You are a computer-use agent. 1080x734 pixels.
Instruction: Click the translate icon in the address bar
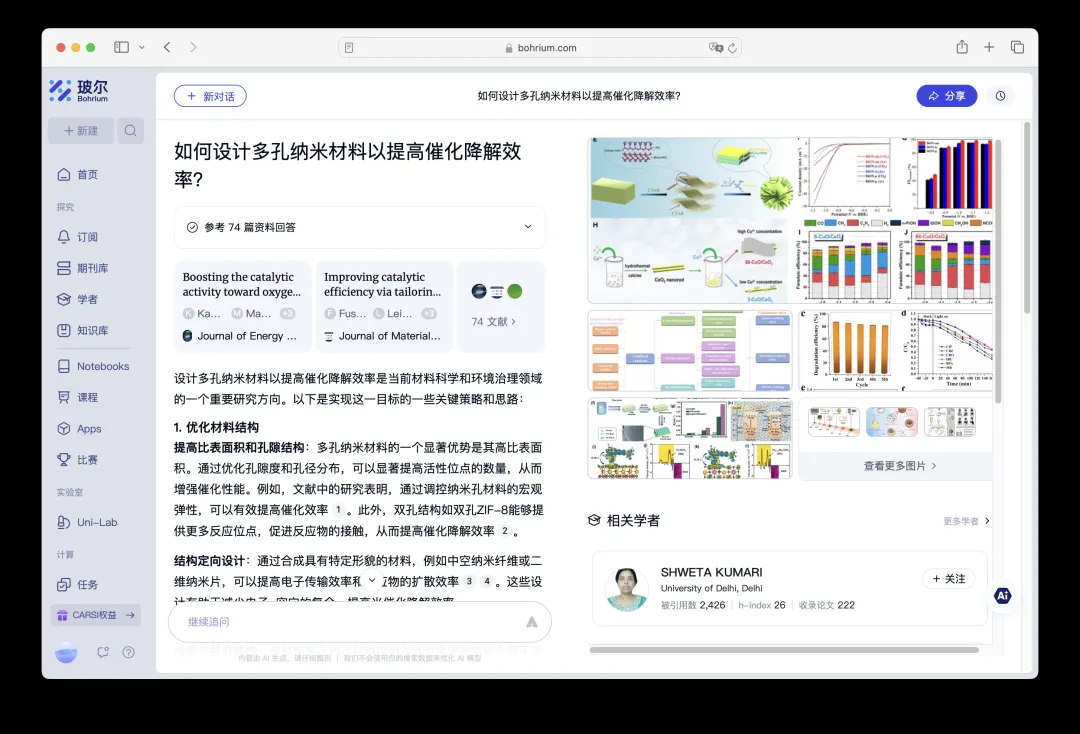pyautogui.click(x=716, y=48)
